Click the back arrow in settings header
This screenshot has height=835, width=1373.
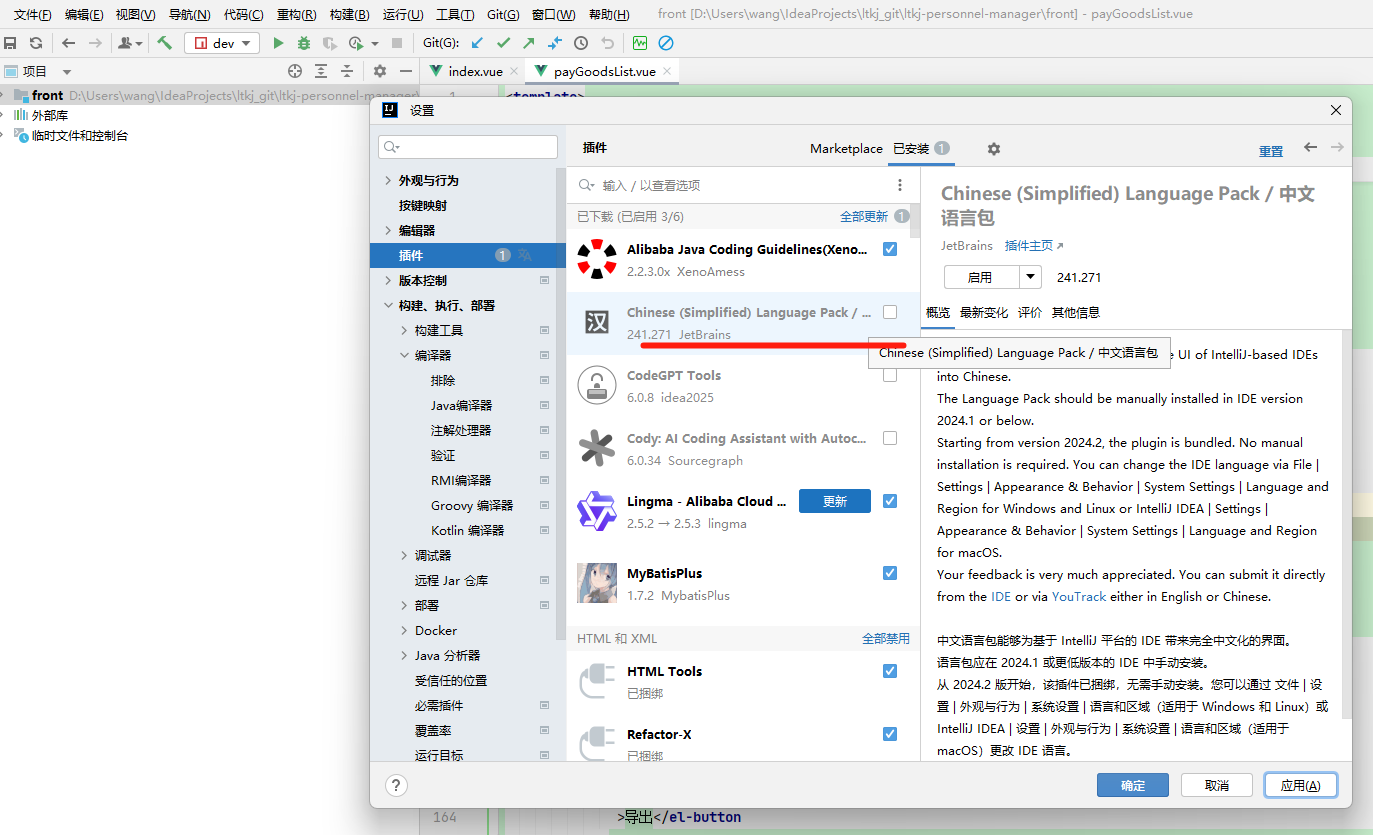coord(1310,148)
